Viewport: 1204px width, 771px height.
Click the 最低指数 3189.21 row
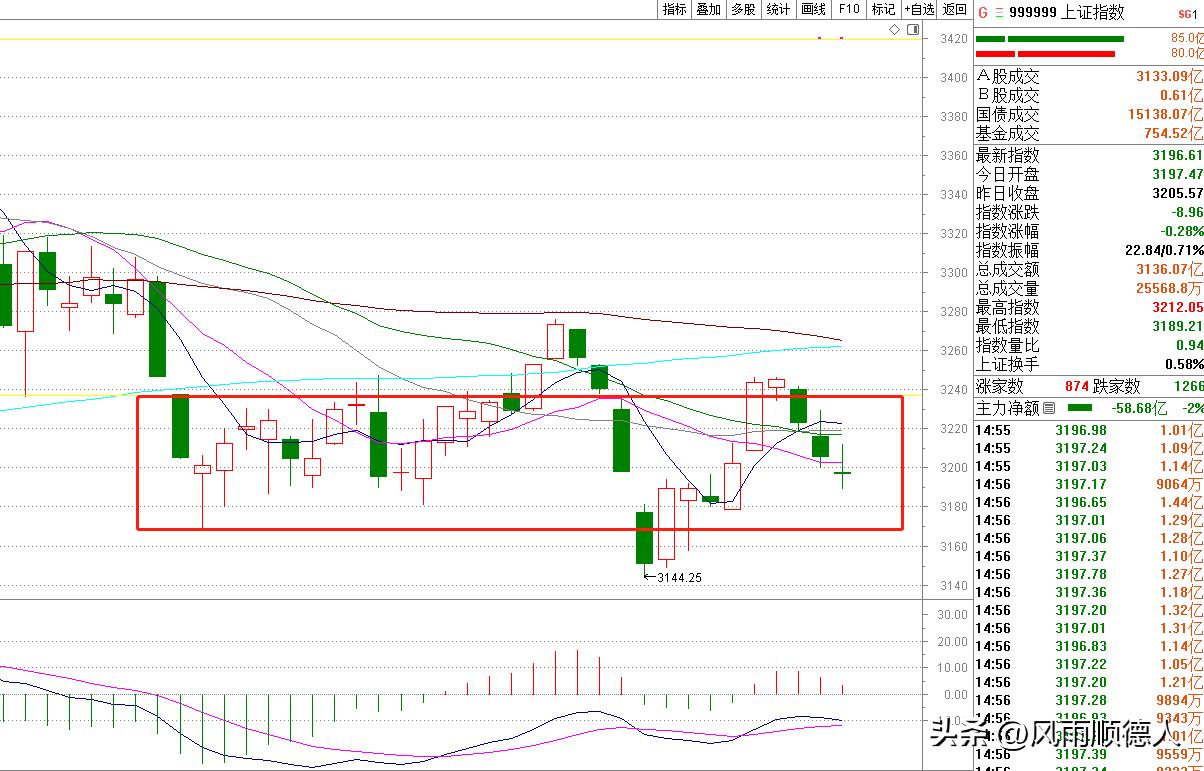[x=1088, y=326]
